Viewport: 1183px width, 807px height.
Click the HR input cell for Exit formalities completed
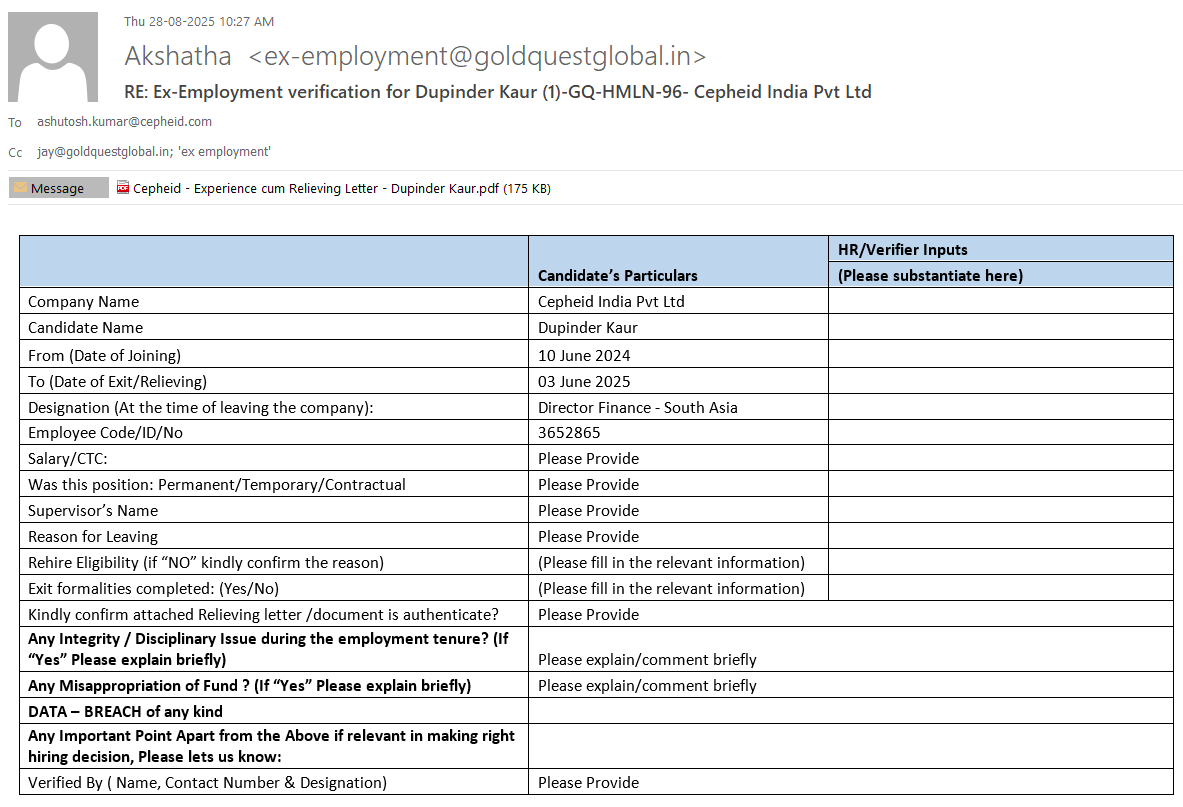[x=1000, y=588]
